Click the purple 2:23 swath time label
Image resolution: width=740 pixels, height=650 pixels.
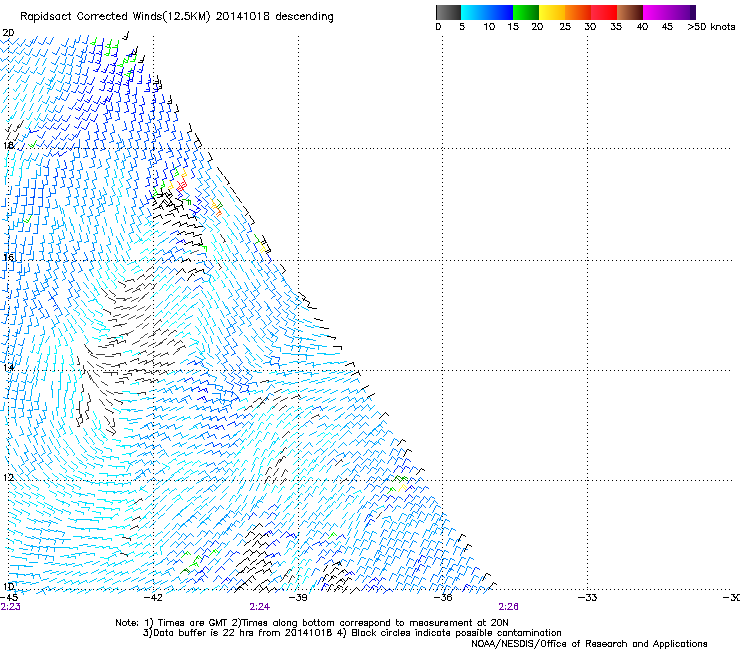tap(10, 607)
